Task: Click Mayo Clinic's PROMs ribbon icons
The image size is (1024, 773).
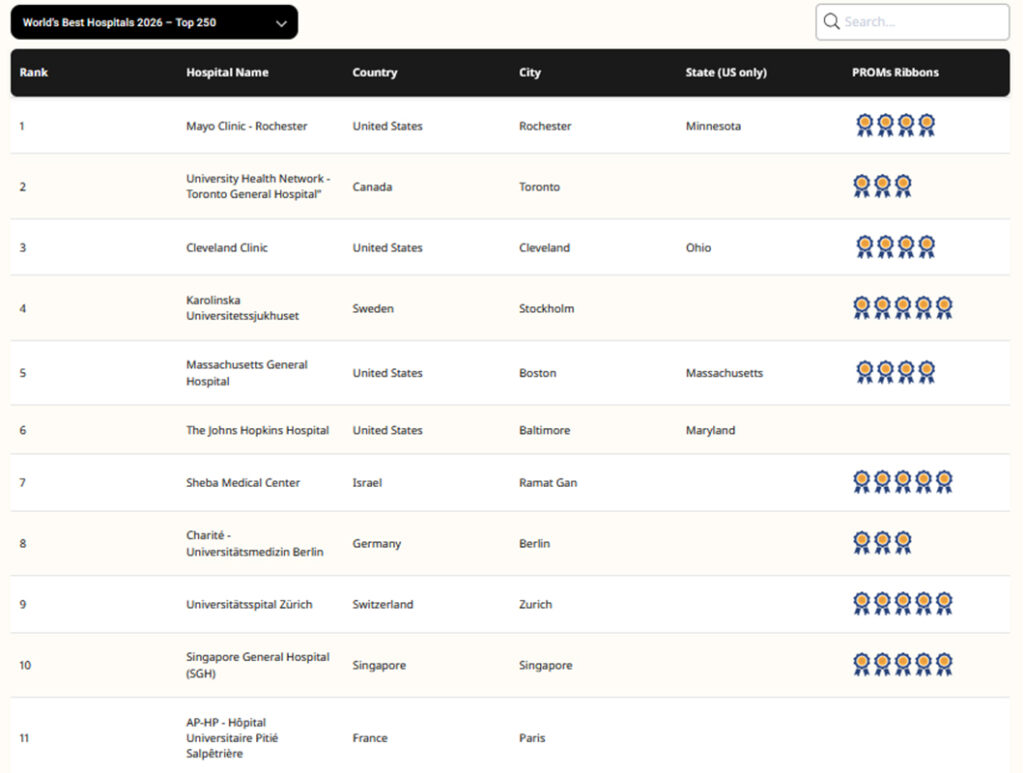Action: coord(895,125)
